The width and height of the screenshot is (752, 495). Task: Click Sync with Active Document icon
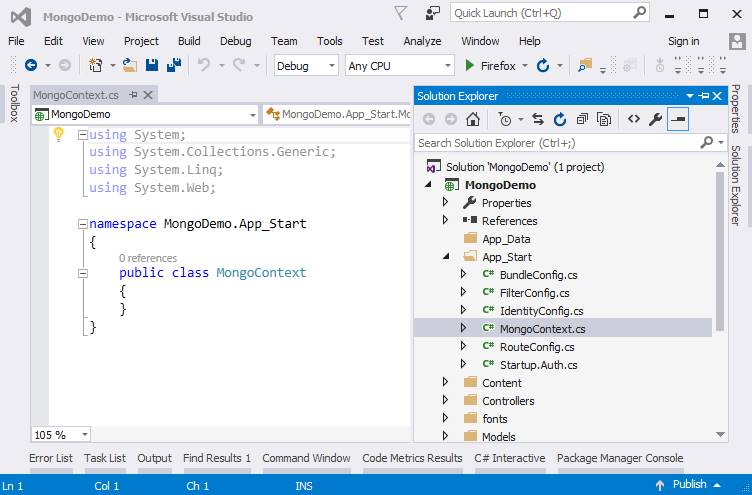click(x=538, y=119)
